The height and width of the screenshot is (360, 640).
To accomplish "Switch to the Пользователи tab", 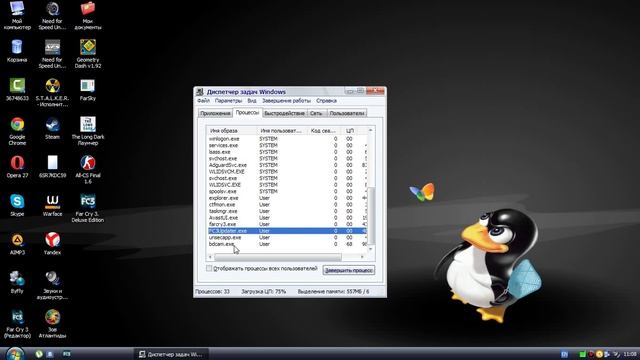I will click(347, 113).
